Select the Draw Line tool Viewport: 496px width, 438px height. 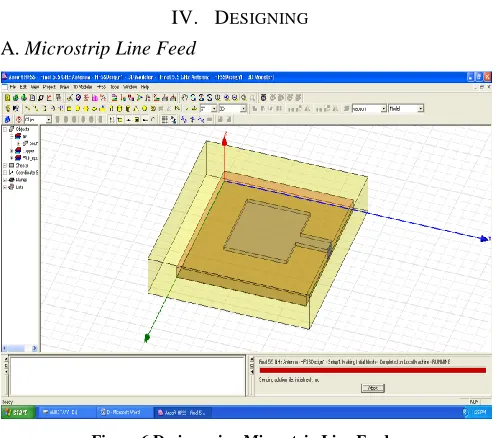[x=28, y=109]
